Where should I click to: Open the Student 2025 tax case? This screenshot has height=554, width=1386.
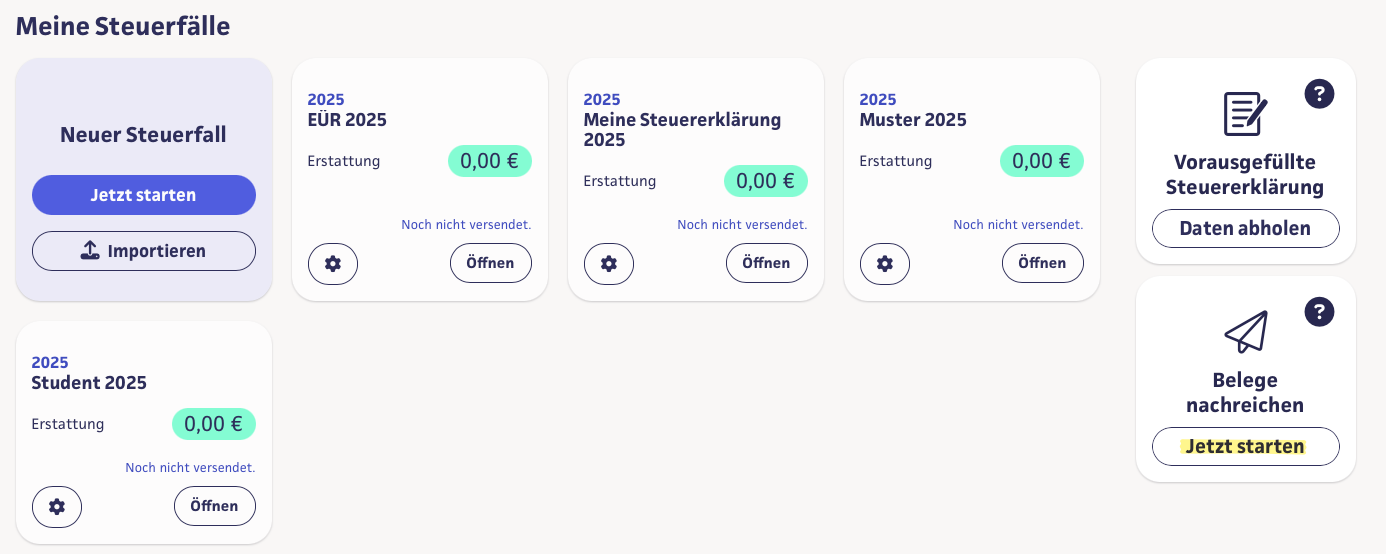214,506
